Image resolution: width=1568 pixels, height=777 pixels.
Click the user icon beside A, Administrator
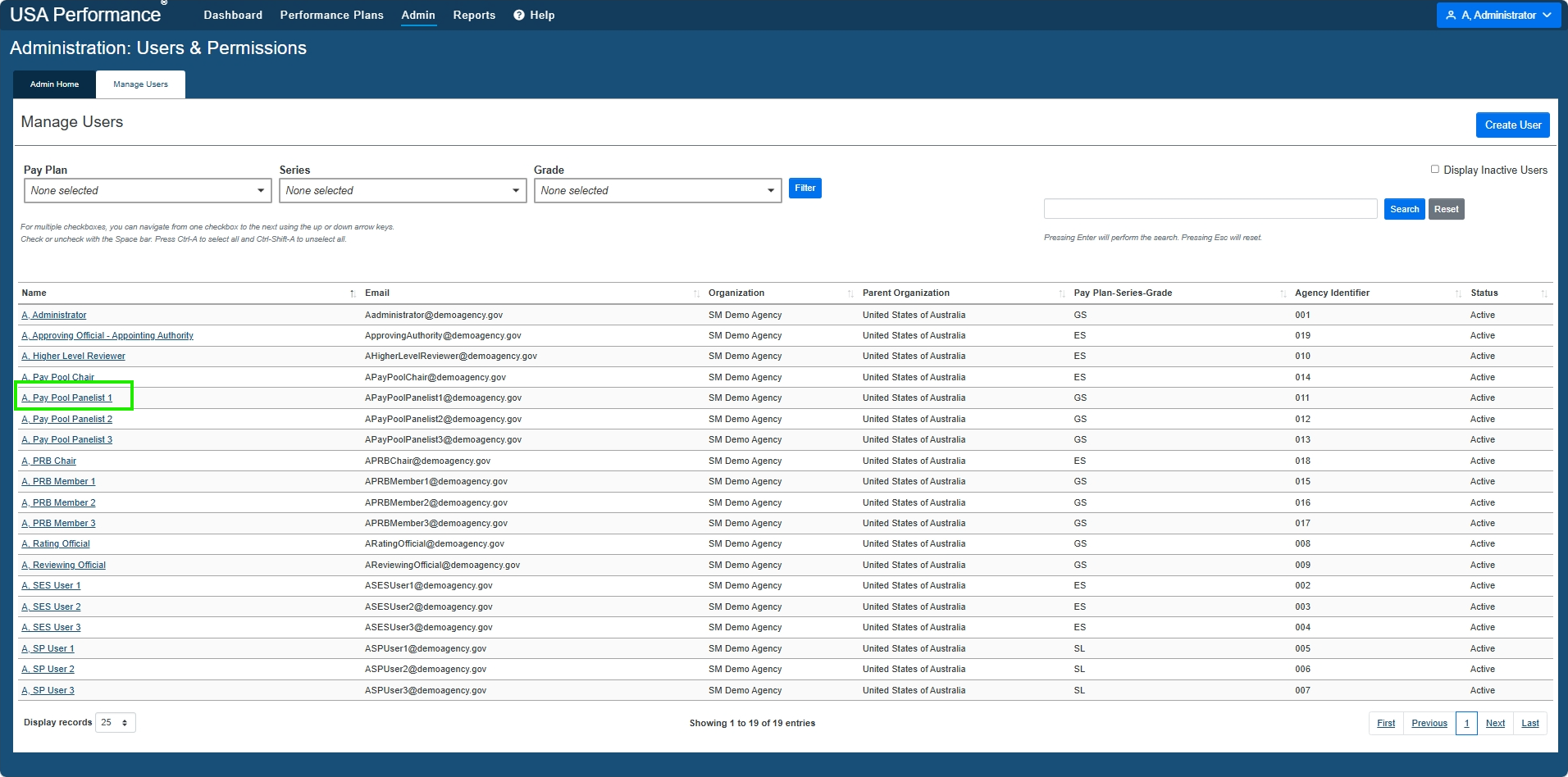coord(1451,15)
